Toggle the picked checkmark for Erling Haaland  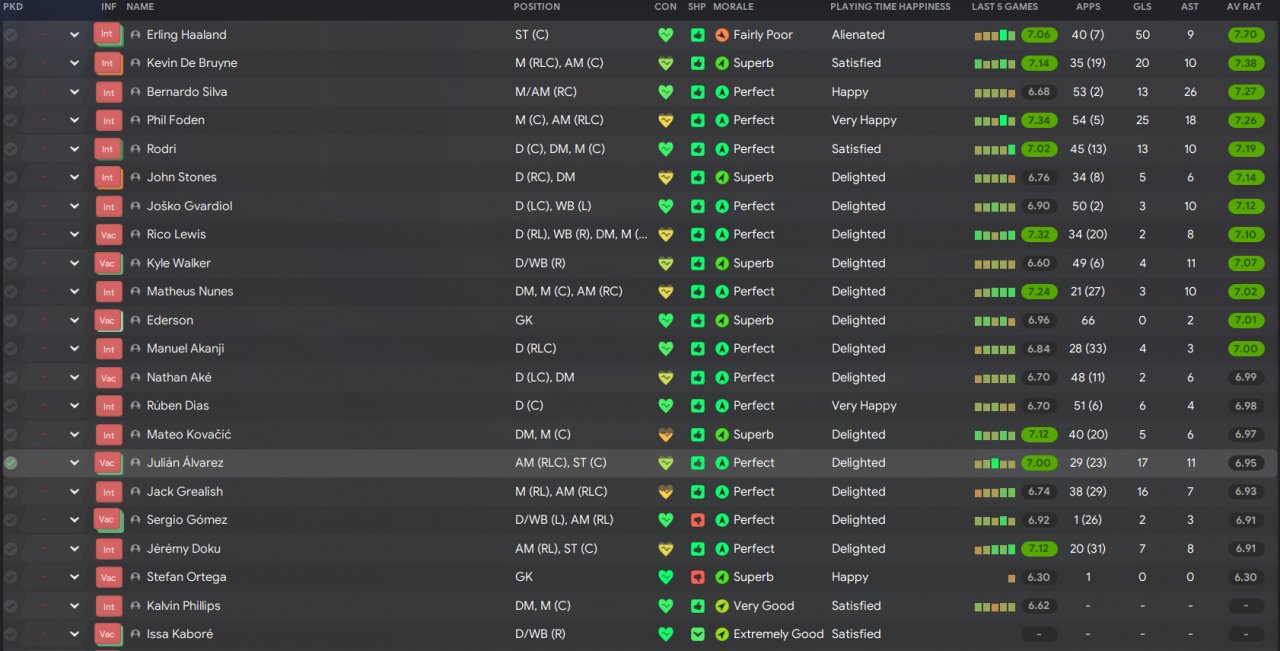click(11, 35)
